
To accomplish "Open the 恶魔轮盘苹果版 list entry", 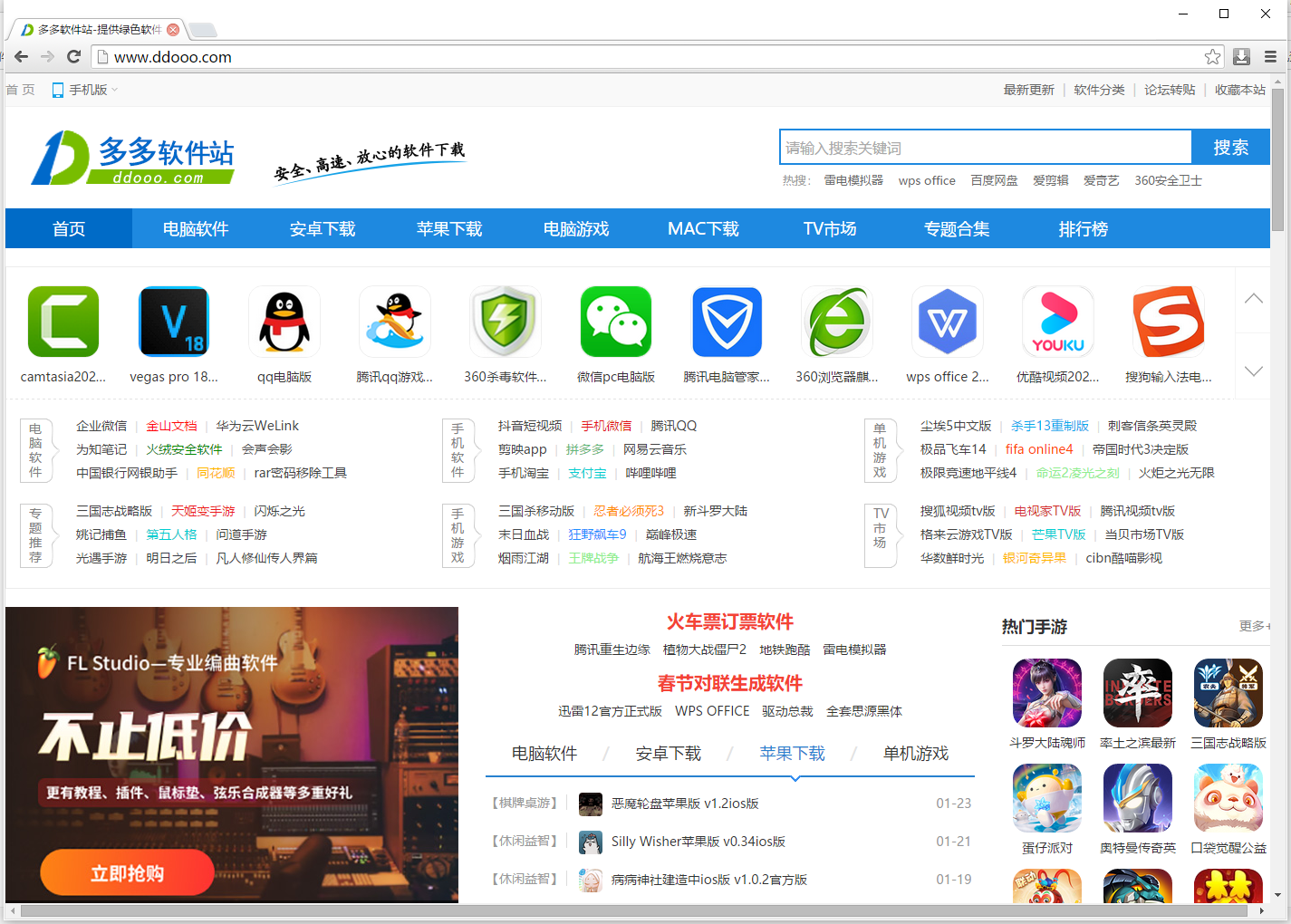I will click(685, 804).
